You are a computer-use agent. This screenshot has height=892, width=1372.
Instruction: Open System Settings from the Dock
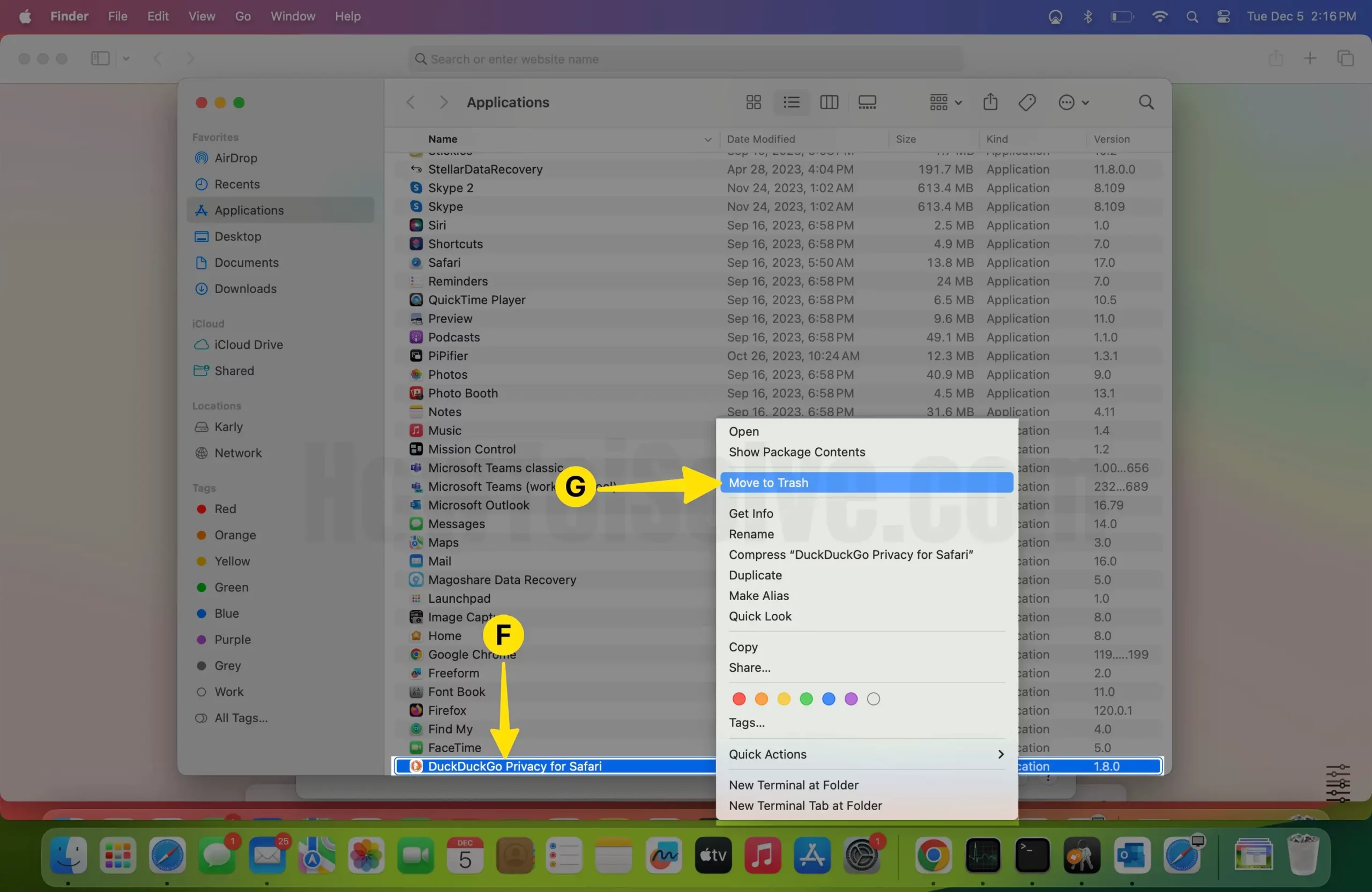pyautogui.click(x=861, y=856)
